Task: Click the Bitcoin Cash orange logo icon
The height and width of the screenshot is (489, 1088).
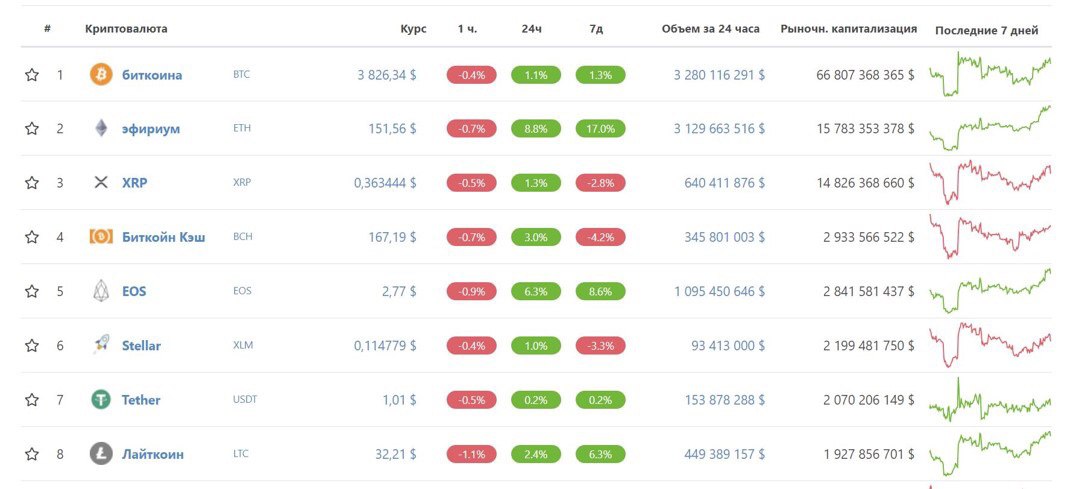Action: pyautogui.click(x=101, y=237)
